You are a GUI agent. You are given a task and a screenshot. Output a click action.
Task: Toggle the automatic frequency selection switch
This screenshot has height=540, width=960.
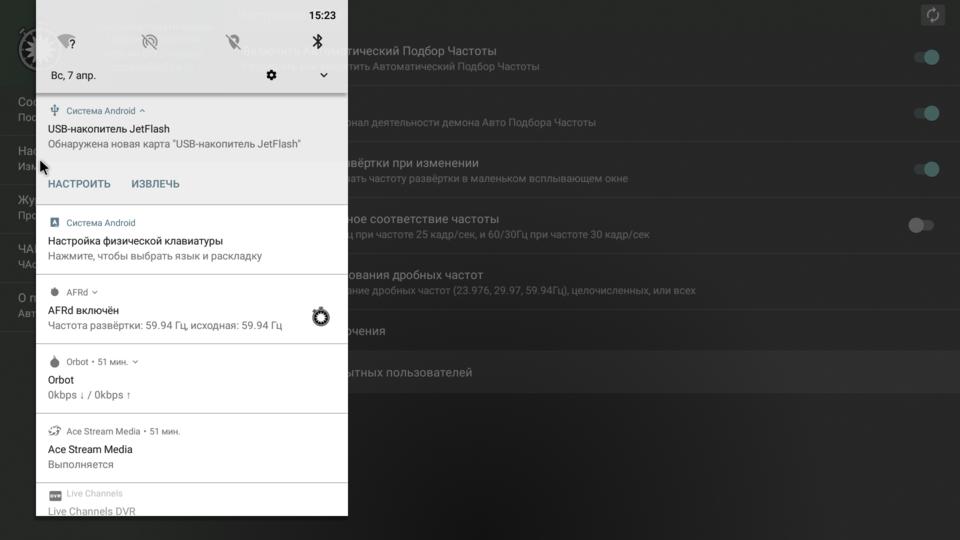click(925, 58)
